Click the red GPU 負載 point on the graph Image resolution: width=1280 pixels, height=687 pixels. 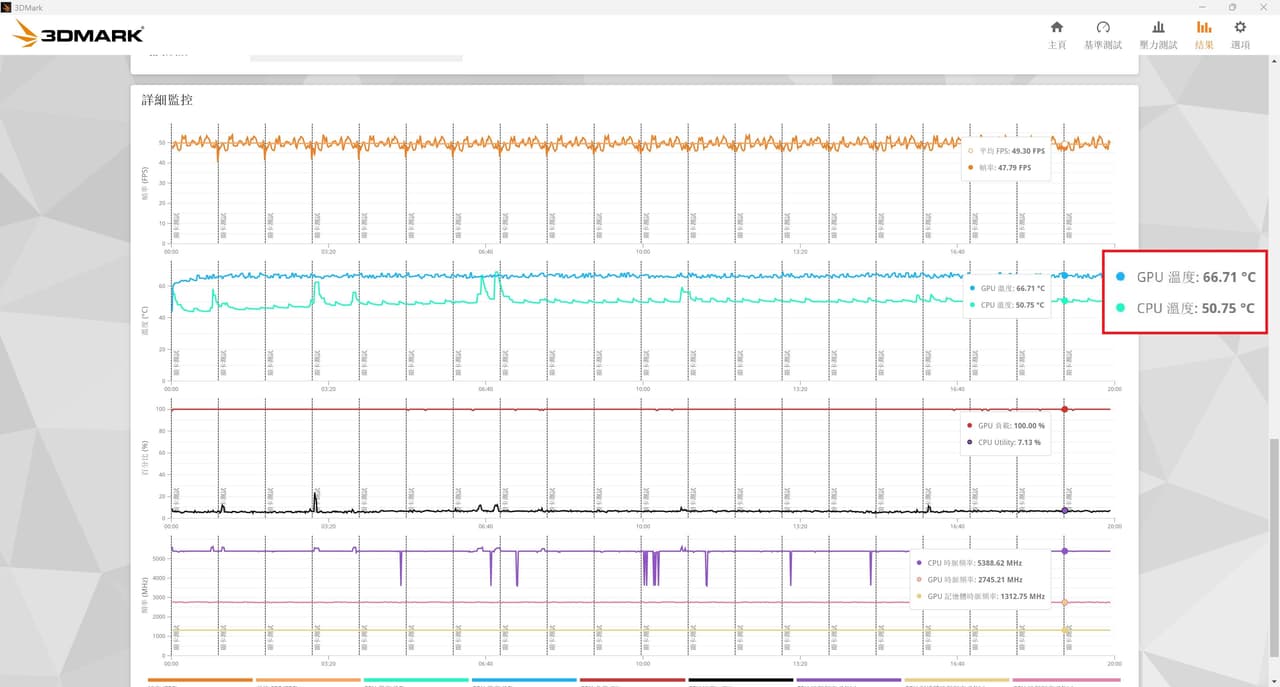pyautogui.click(x=1064, y=409)
